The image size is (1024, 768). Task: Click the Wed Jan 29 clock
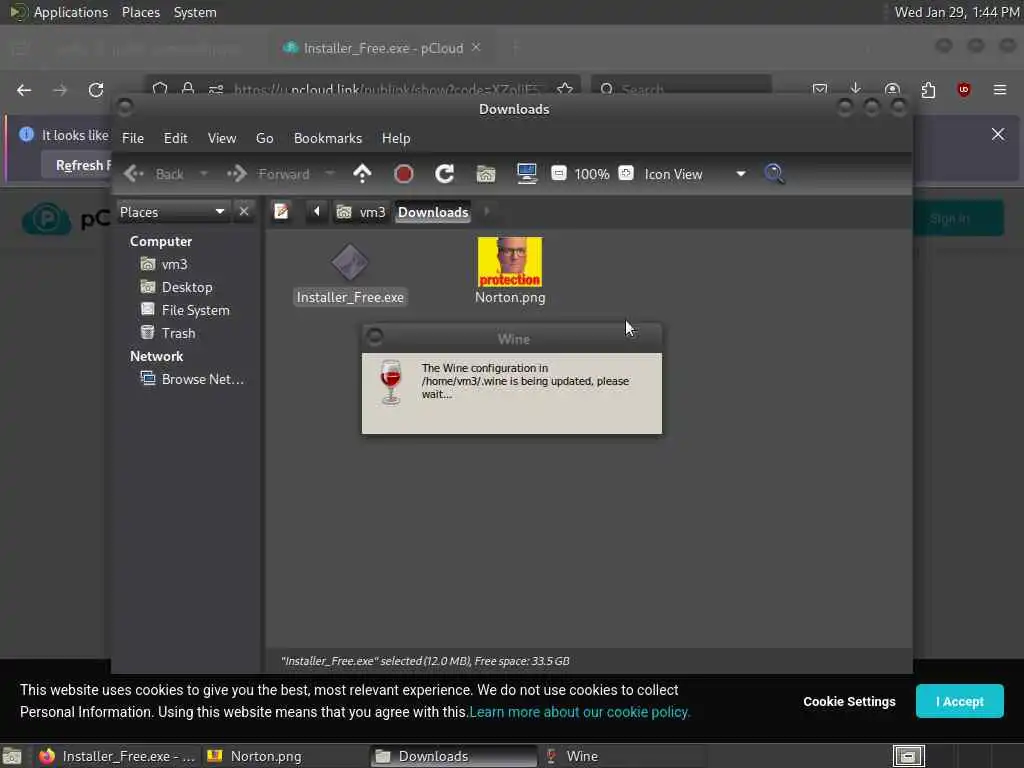click(x=956, y=12)
